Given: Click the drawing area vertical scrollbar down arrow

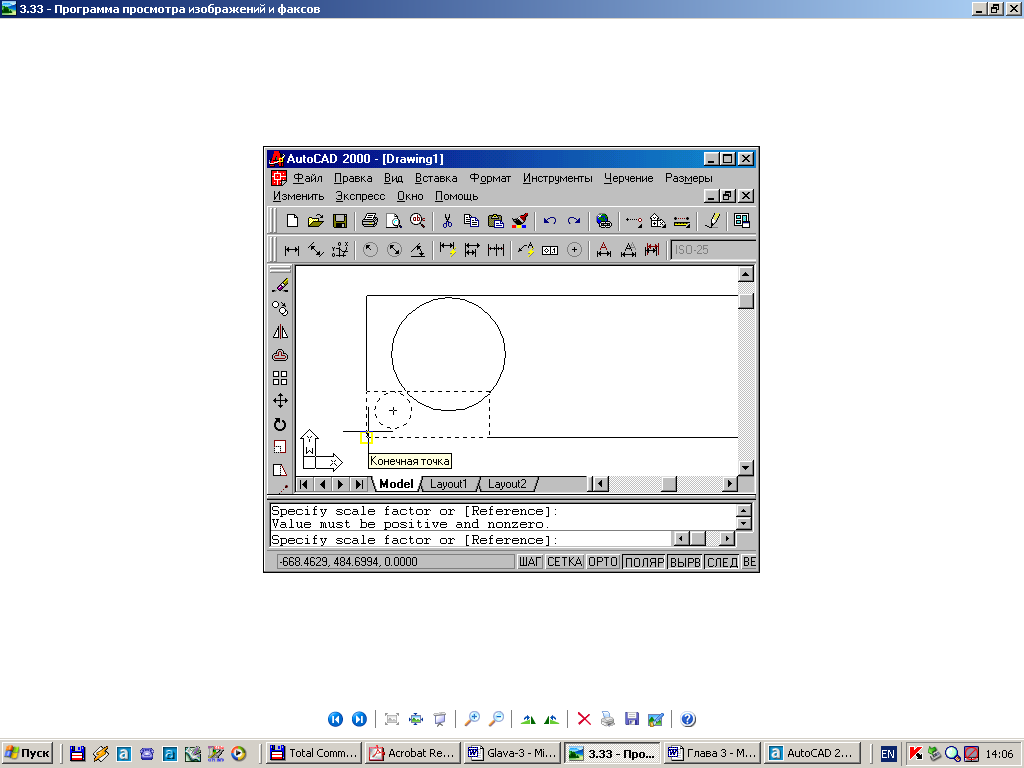Looking at the screenshot, I should (x=745, y=468).
